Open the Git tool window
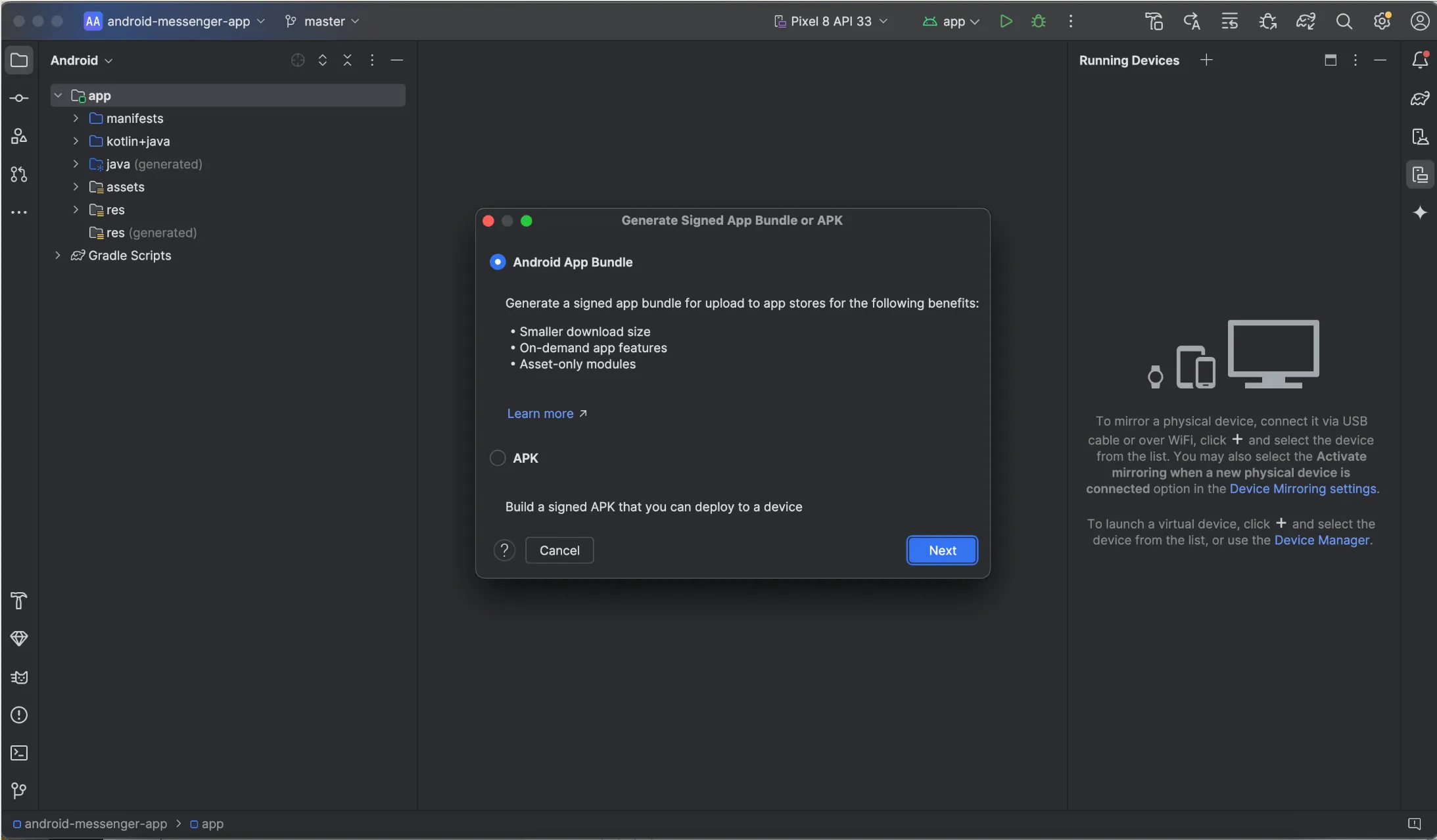The image size is (1437, 840). point(19,791)
